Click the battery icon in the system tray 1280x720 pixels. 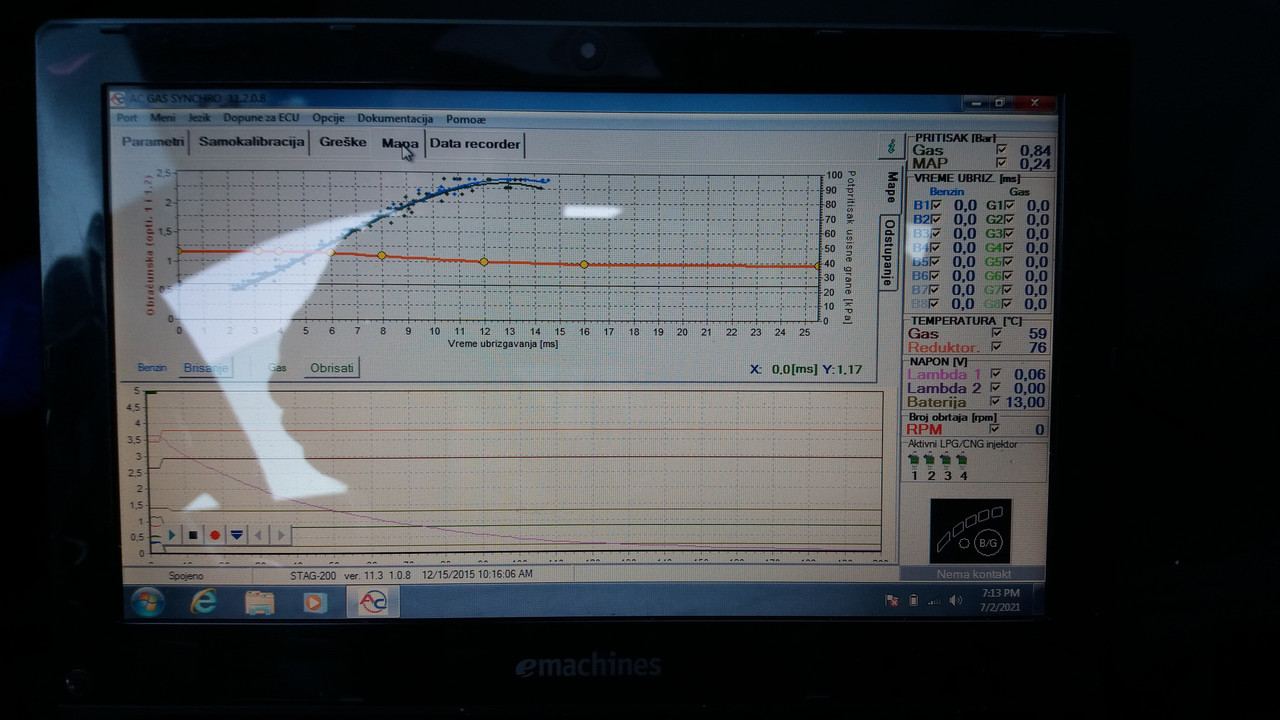pos(913,600)
